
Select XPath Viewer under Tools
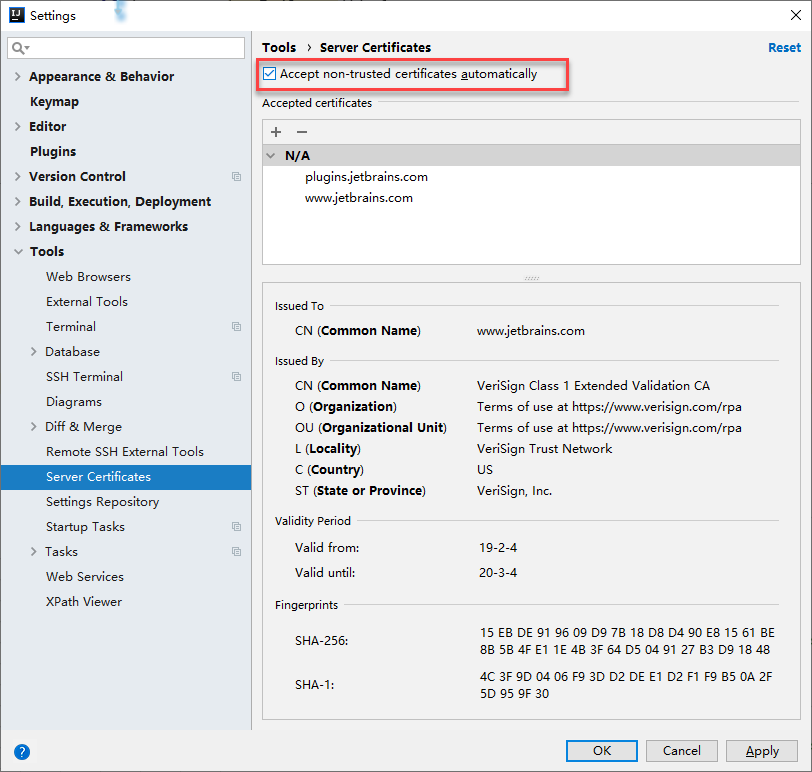[x=83, y=602]
